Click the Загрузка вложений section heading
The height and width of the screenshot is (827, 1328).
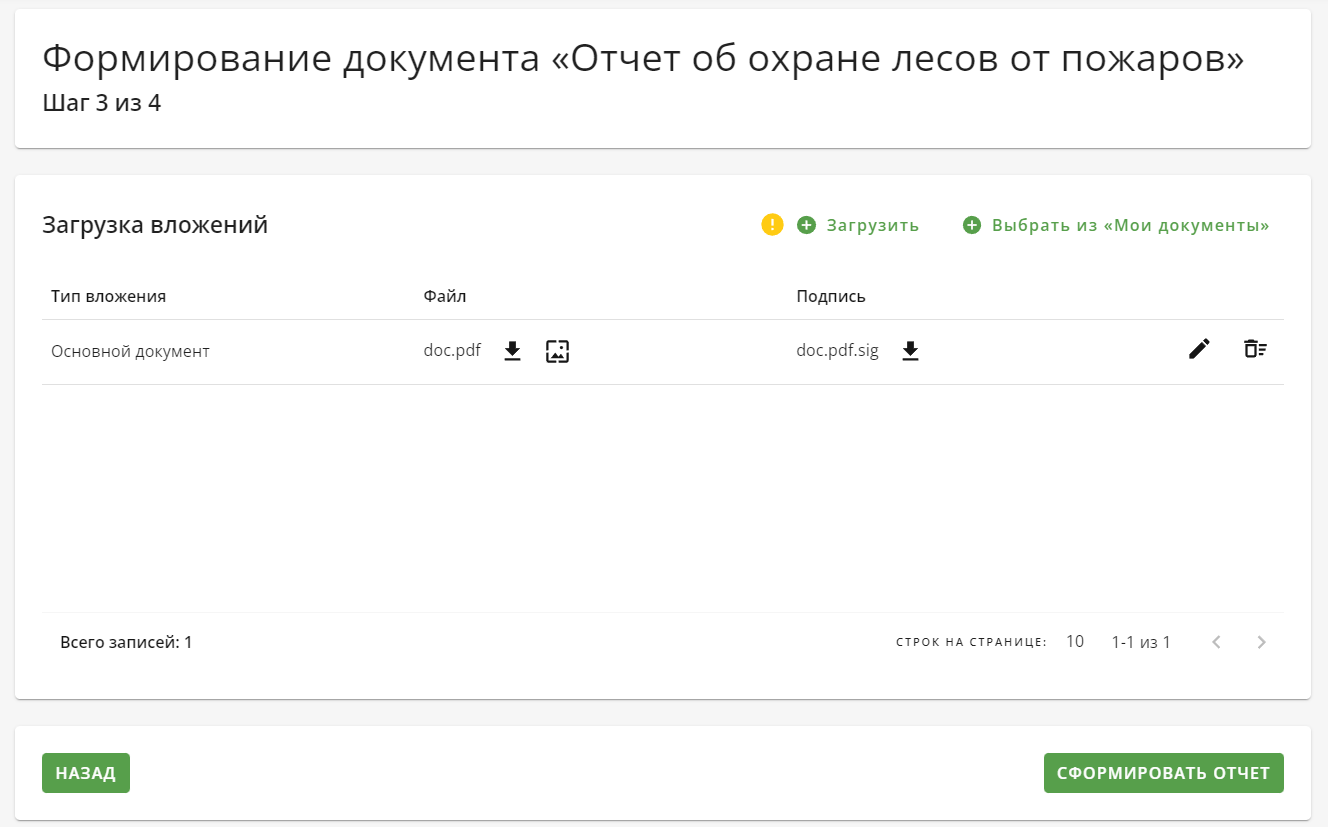[x=155, y=225]
